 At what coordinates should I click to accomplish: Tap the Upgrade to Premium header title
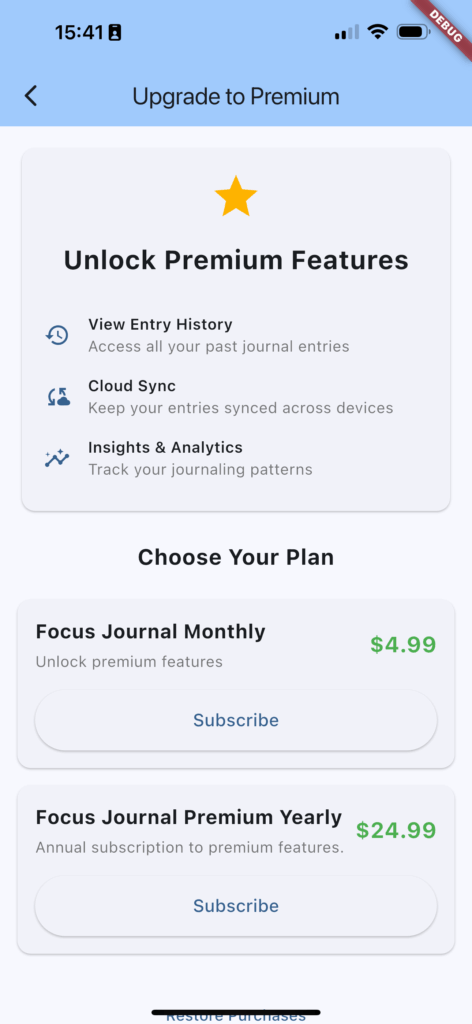236,97
